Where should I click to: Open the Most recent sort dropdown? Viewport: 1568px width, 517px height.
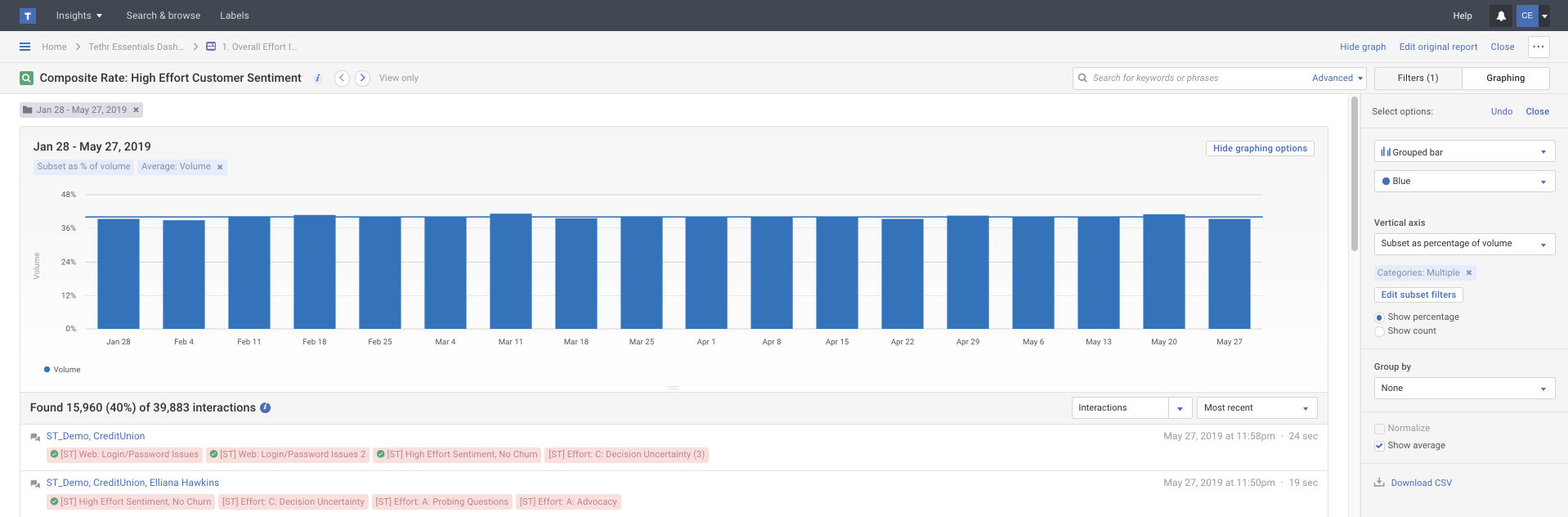pos(1256,407)
